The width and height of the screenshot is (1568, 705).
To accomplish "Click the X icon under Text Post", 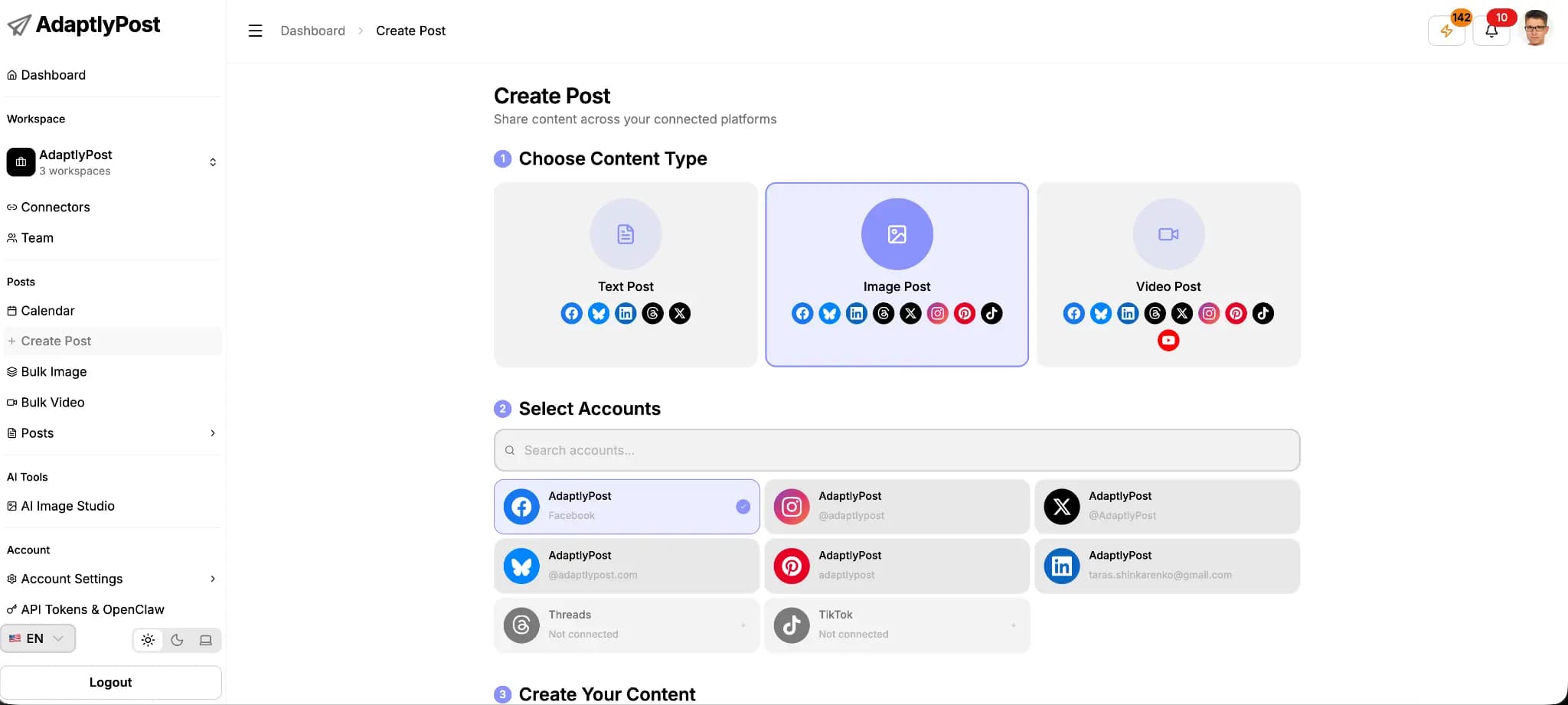I will pos(680,313).
